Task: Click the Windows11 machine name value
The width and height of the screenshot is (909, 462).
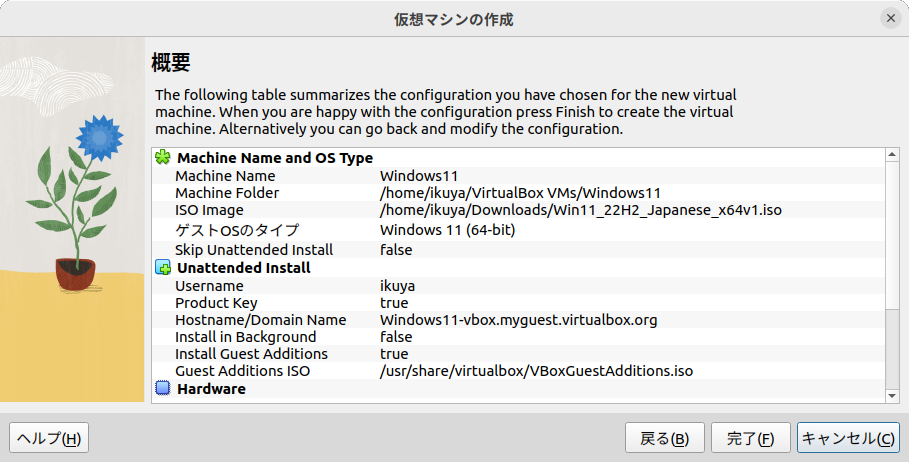Action: click(419, 176)
